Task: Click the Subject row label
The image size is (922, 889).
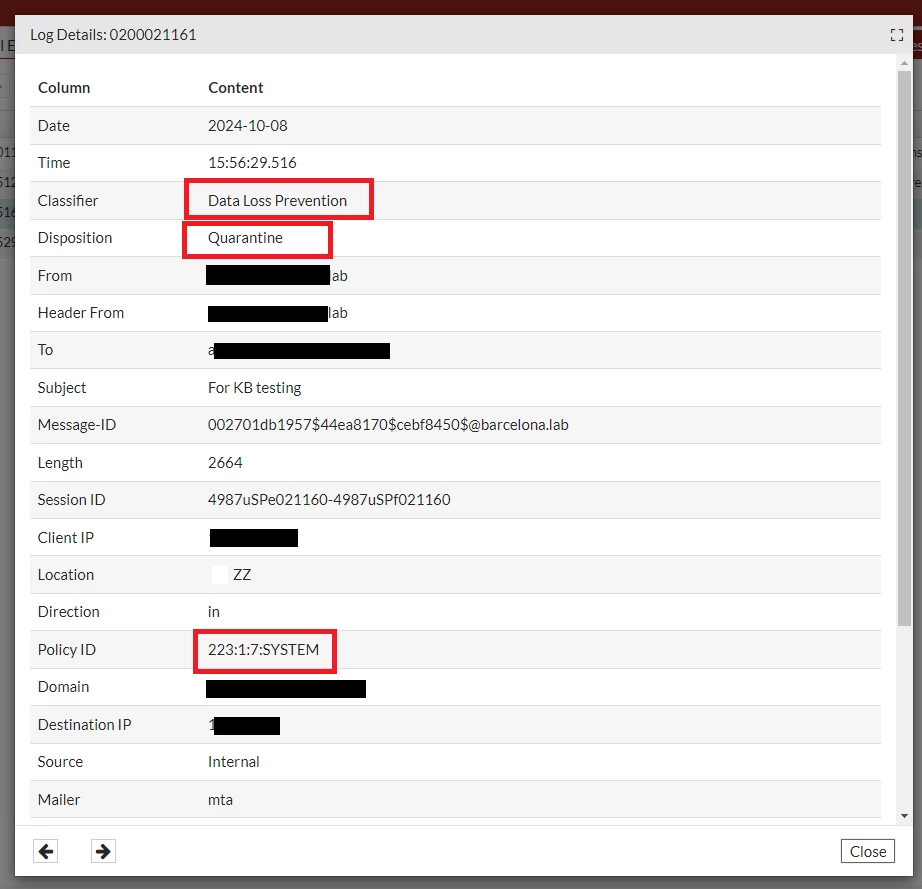Action: point(62,388)
